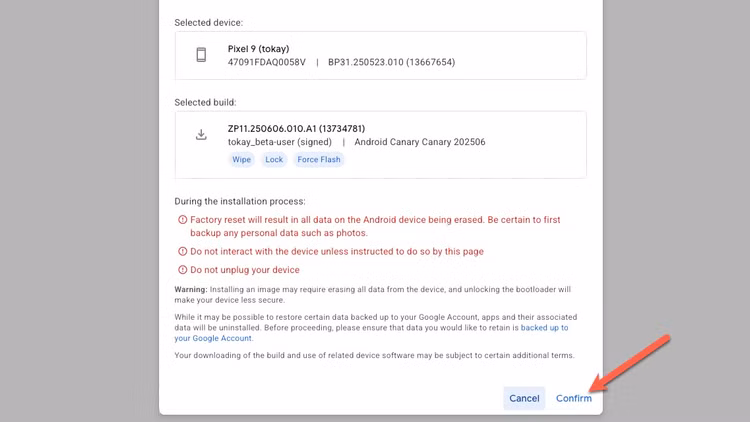The width and height of the screenshot is (750, 422).
Task: Click the factory reset warning icon
Action: tap(182, 220)
